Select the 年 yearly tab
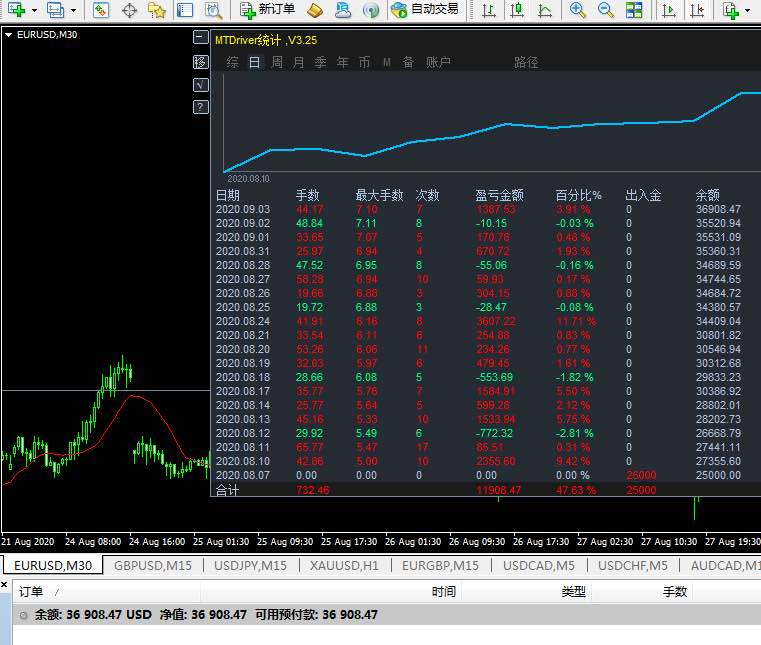This screenshot has width=761, height=645. click(x=343, y=62)
